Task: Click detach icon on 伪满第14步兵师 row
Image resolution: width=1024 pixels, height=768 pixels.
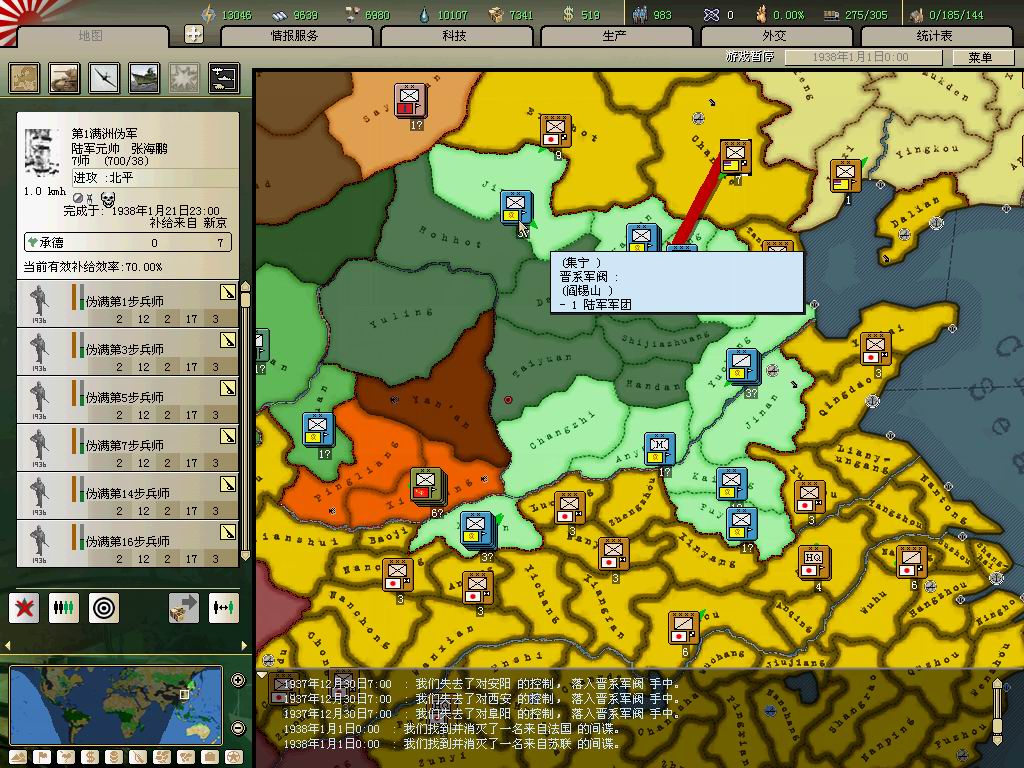Action: 228,484
